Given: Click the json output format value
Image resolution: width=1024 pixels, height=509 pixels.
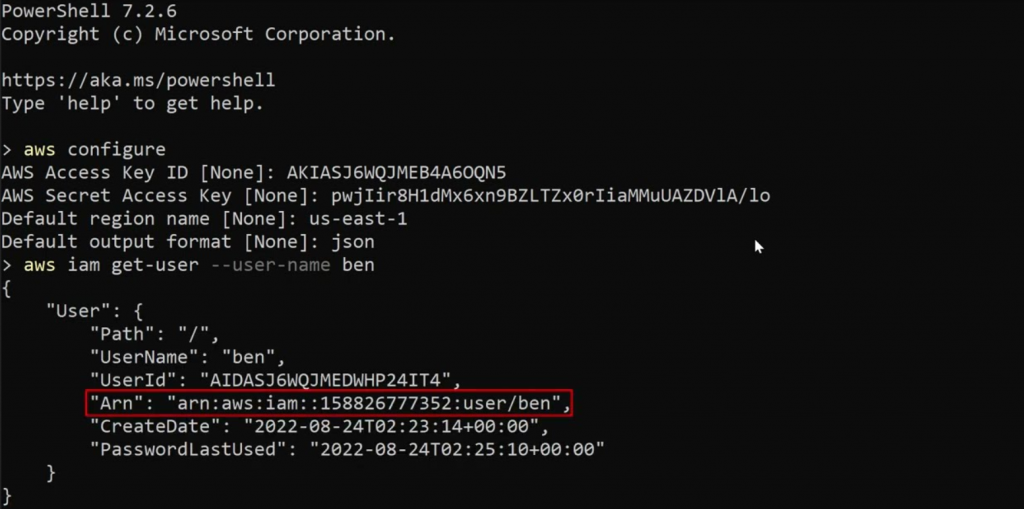Looking at the screenshot, I should tap(352, 242).
